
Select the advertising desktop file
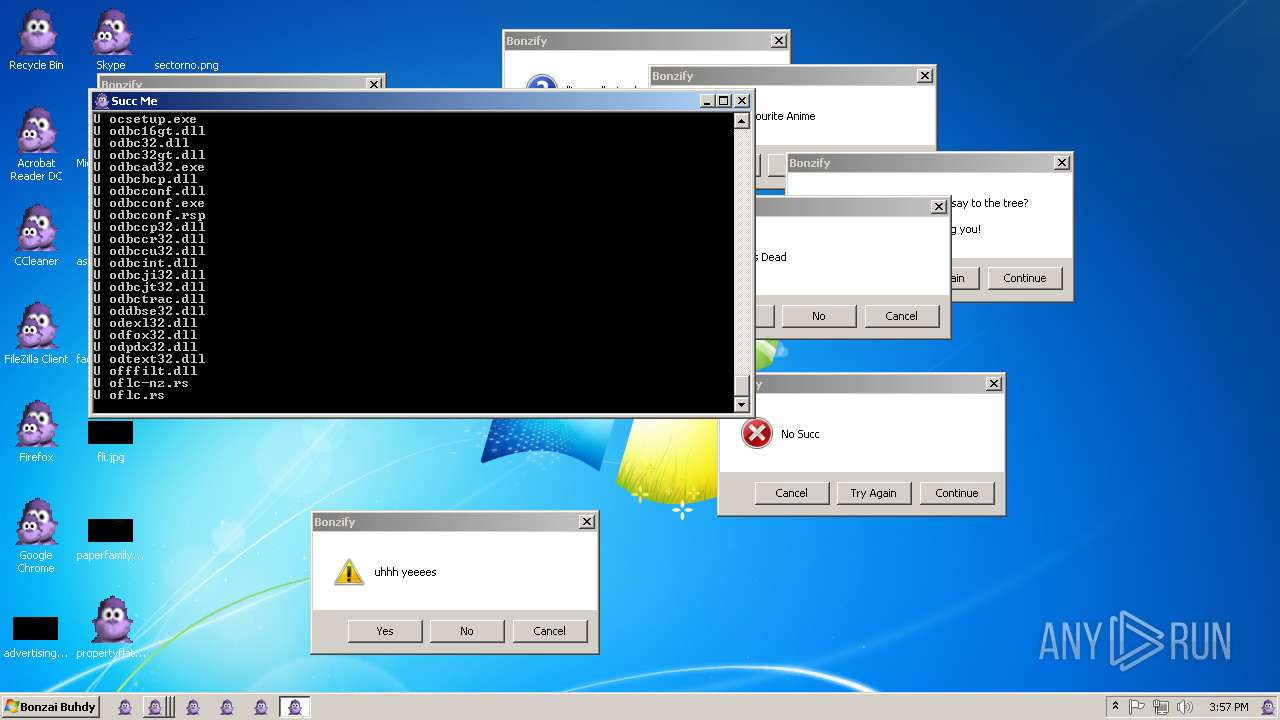(36, 636)
